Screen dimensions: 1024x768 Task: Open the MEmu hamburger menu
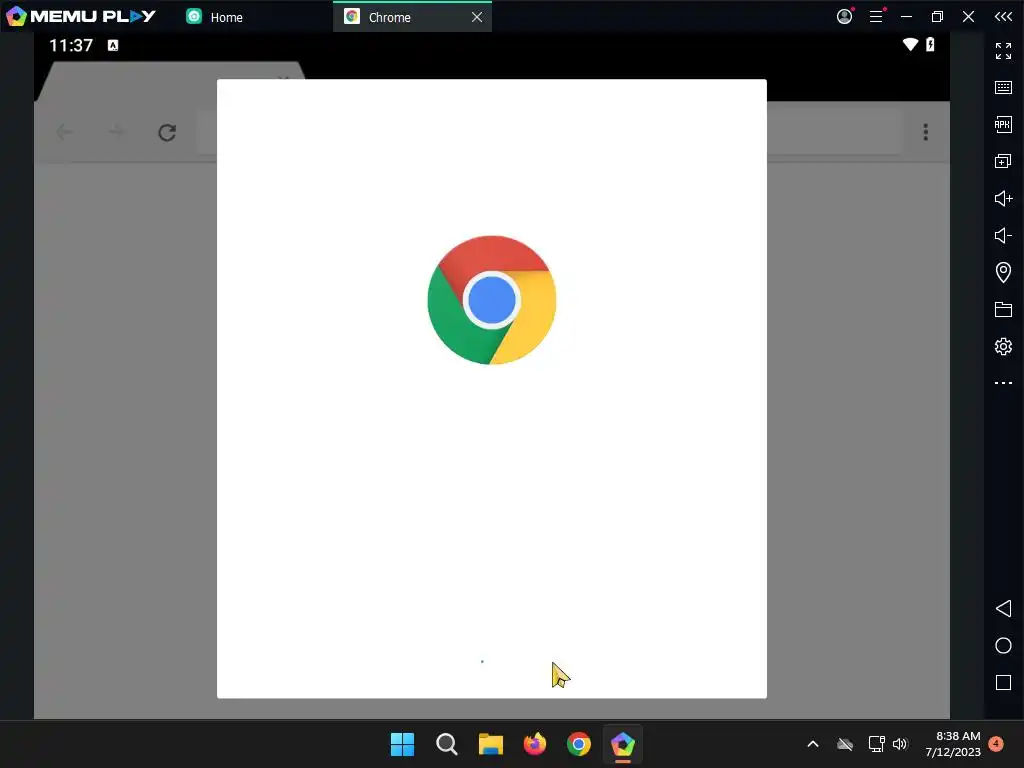click(x=876, y=16)
